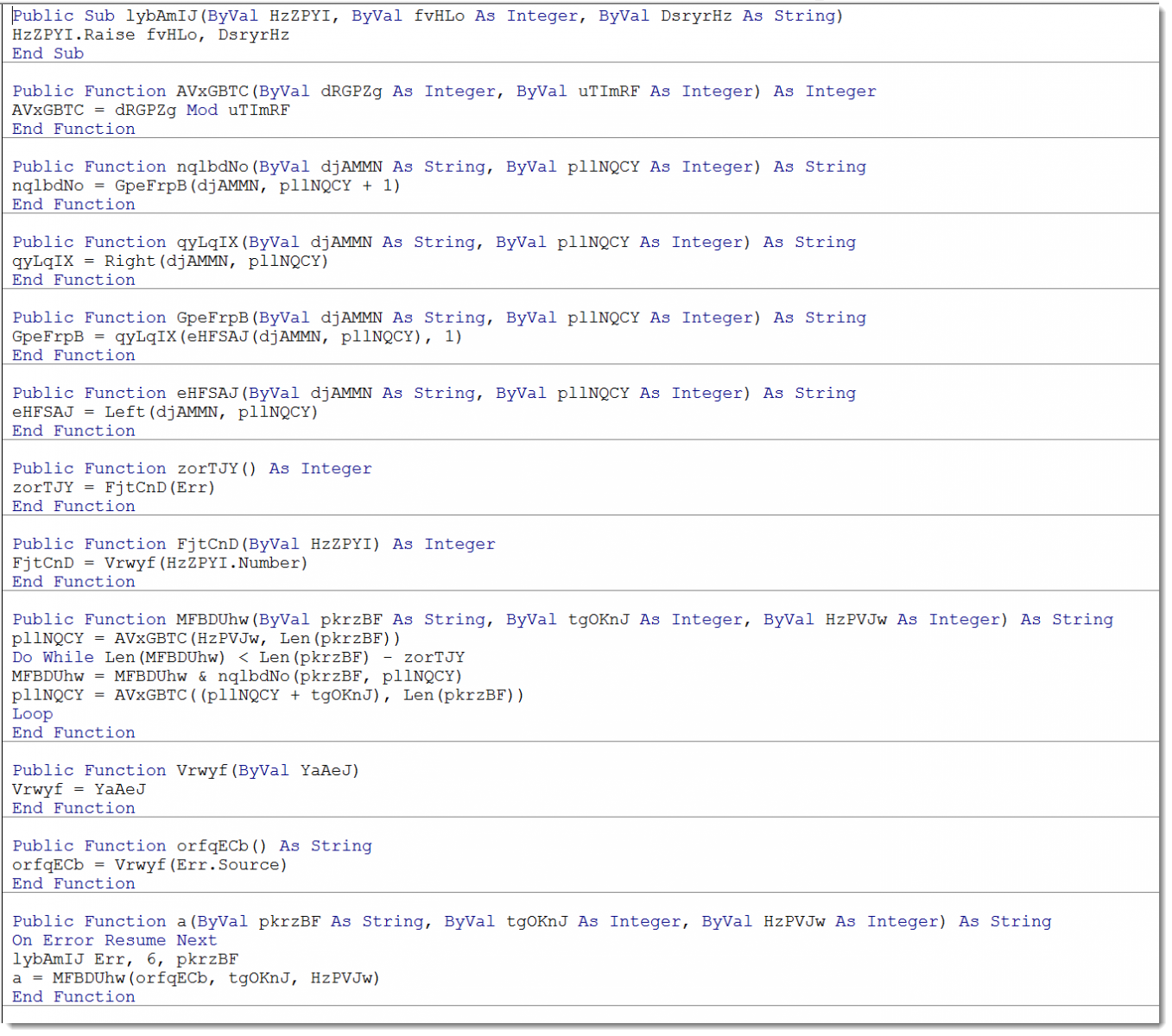Click the 'End Sub' line
Screen dimensions: 1172x1036
tap(48, 54)
